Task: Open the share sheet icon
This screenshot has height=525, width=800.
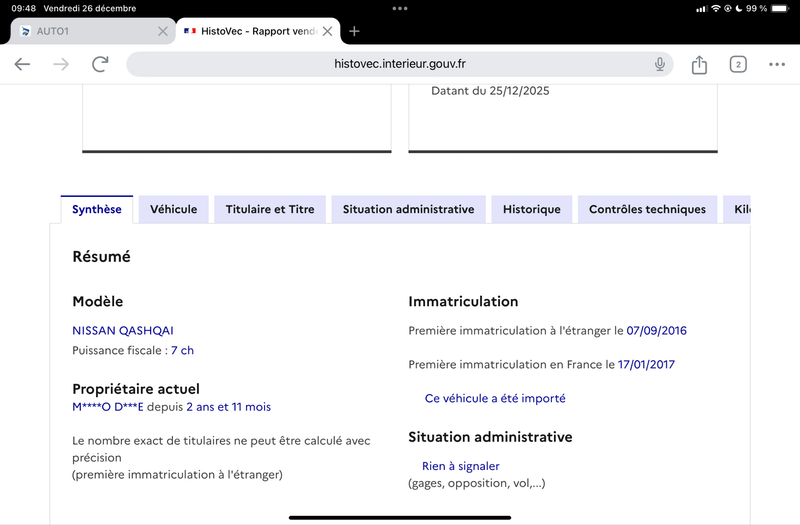Action: click(699, 64)
